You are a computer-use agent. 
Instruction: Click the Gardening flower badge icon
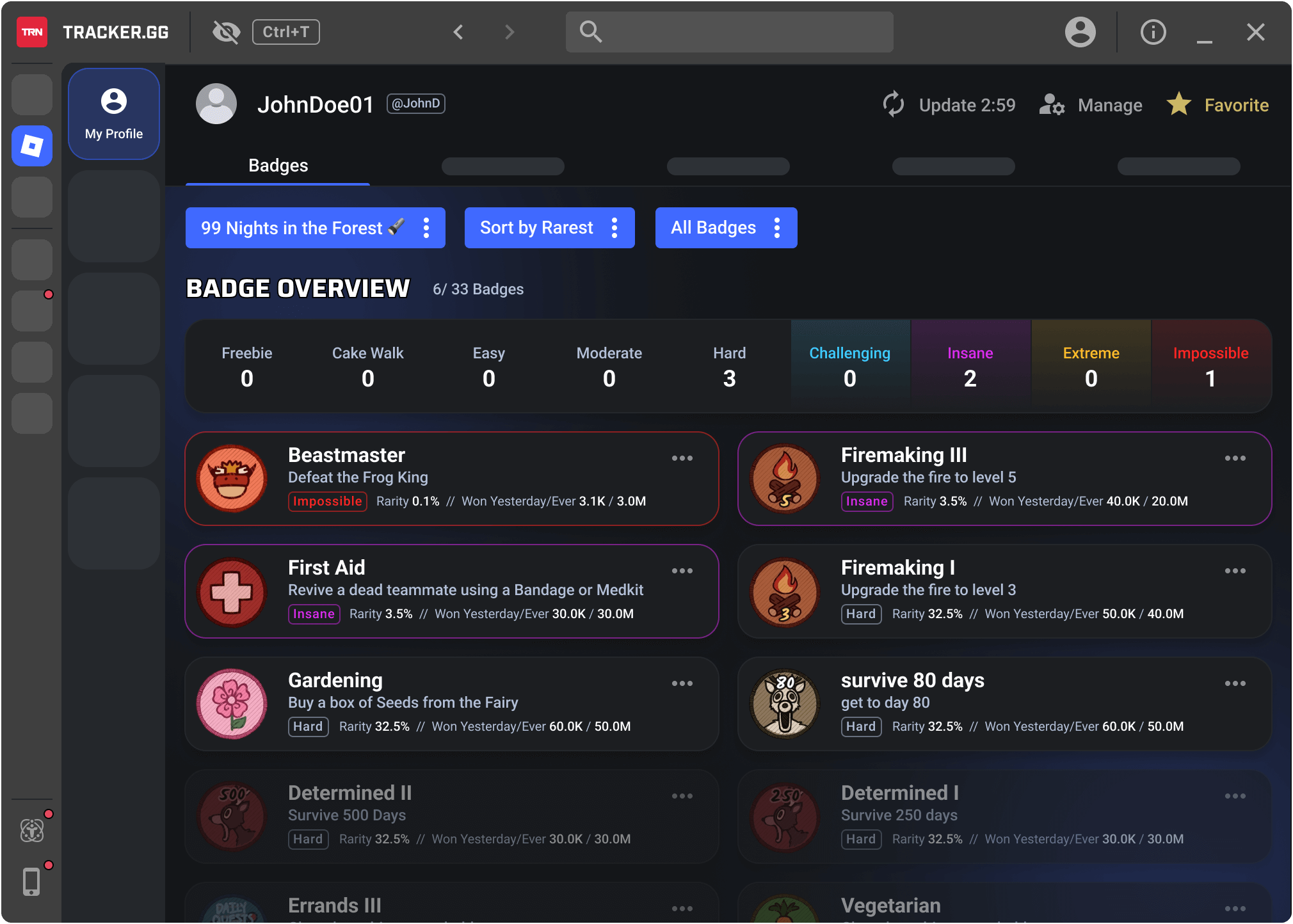[232, 704]
